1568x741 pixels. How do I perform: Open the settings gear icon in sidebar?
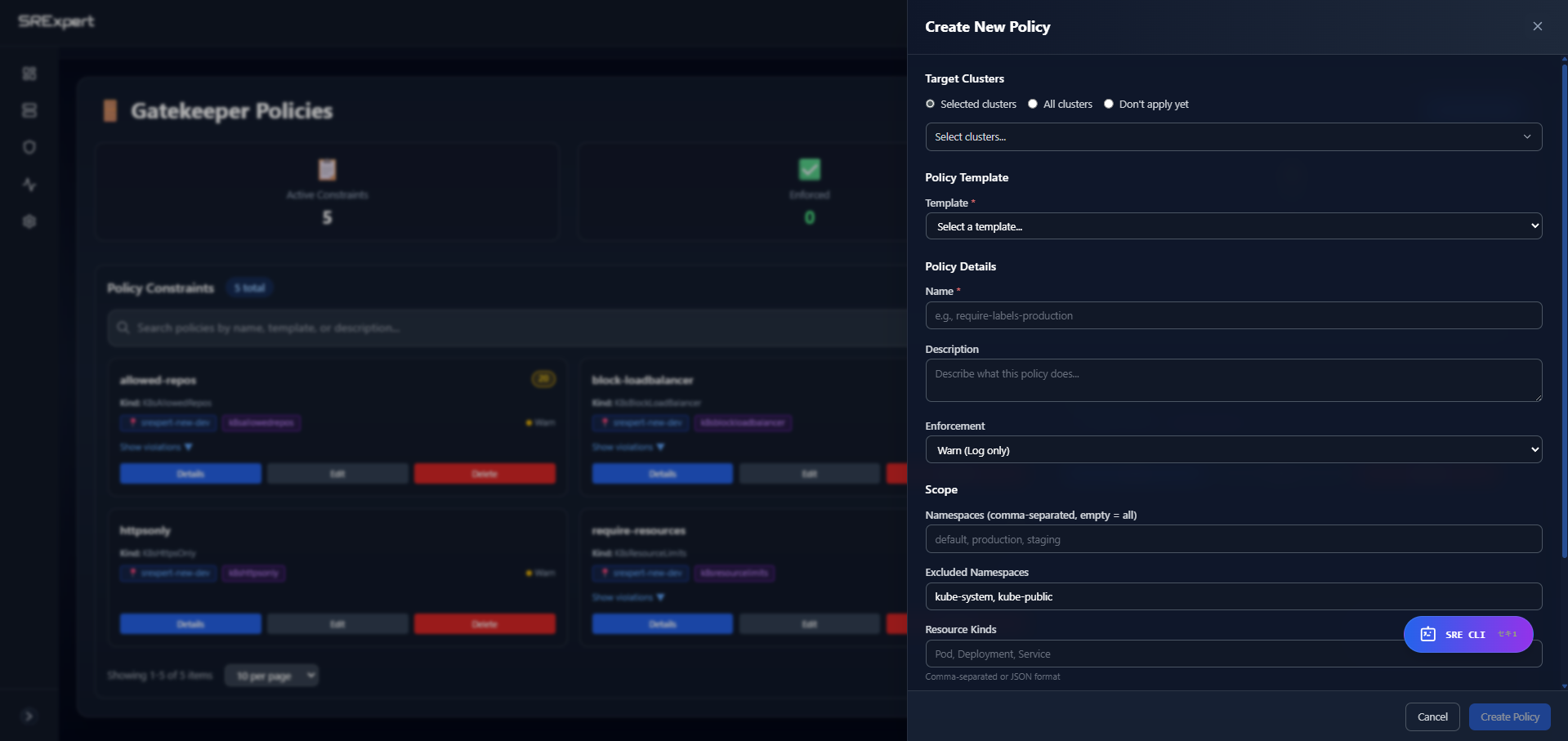[x=29, y=221]
